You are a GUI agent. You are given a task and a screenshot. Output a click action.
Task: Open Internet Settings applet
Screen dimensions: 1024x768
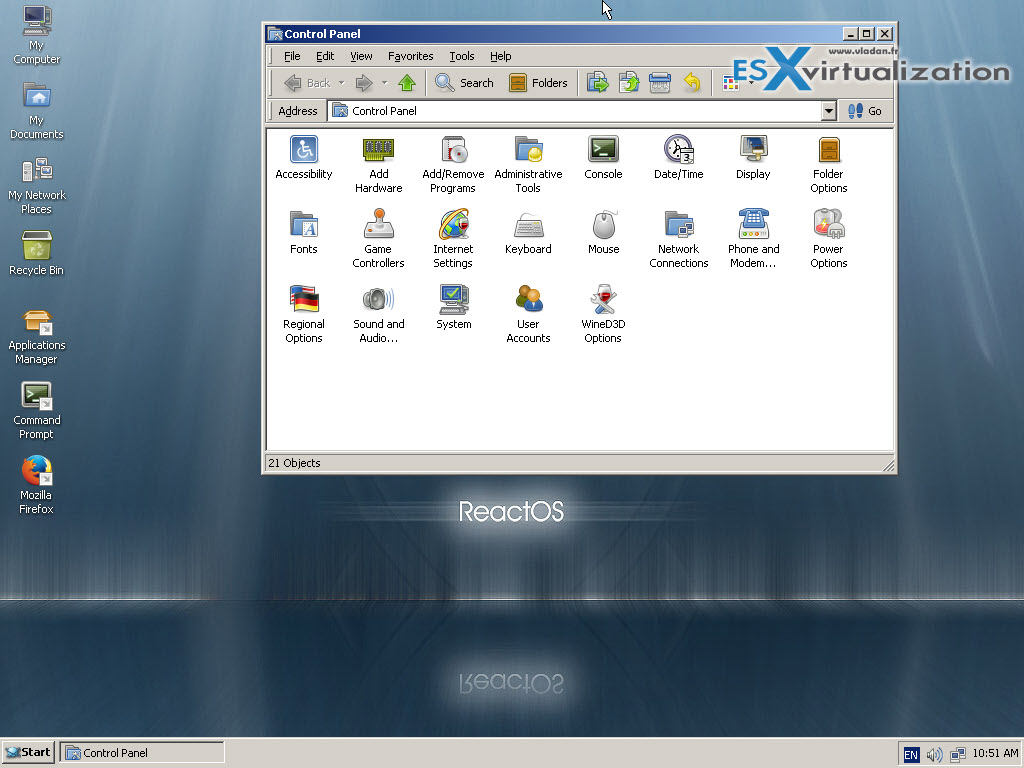tap(453, 239)
